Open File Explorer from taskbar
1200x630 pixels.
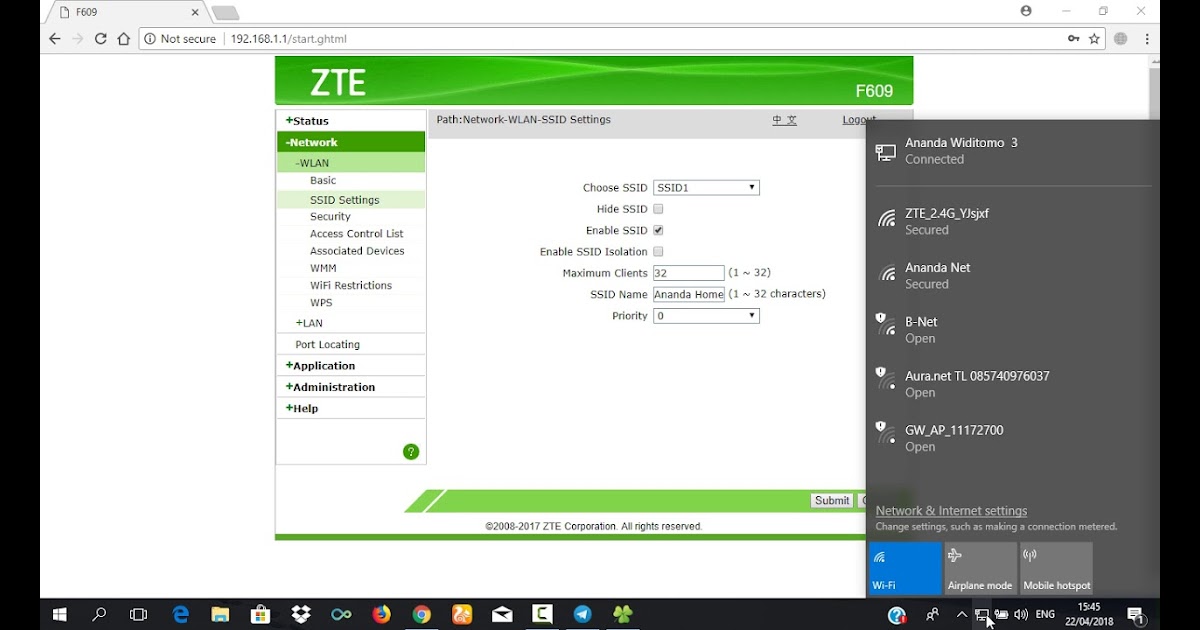(x=221, y=615)
